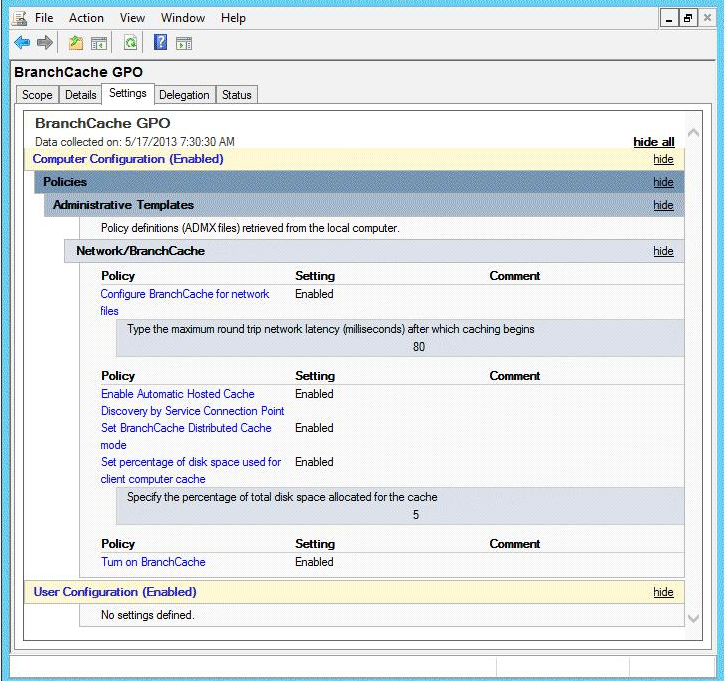Image resolution: width=728 pixels, height=687 pixels.
Task: Click Show/Hide Console Tree icon
Action: [99, 42]
